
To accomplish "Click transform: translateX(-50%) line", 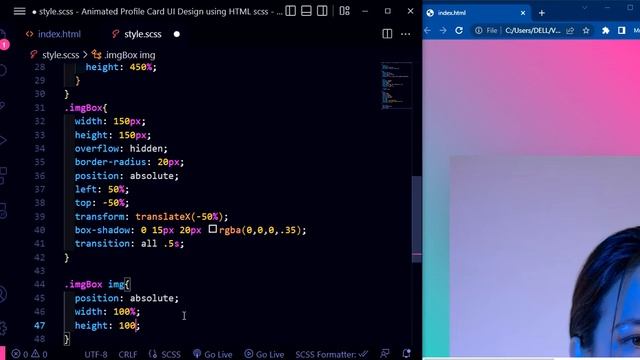I will click(x=151, y=217).
